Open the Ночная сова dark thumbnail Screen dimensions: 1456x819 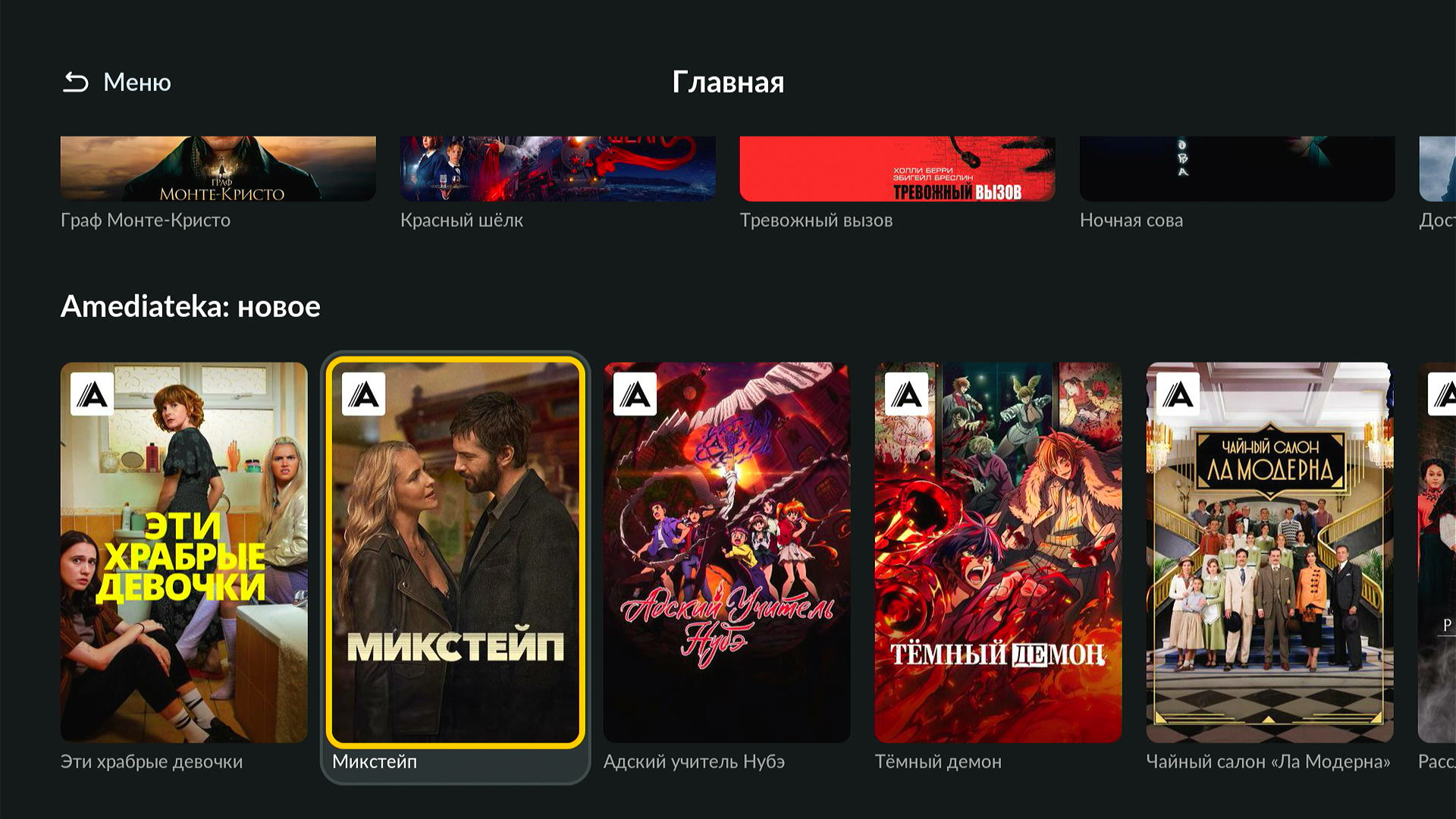coord(1238,168)
